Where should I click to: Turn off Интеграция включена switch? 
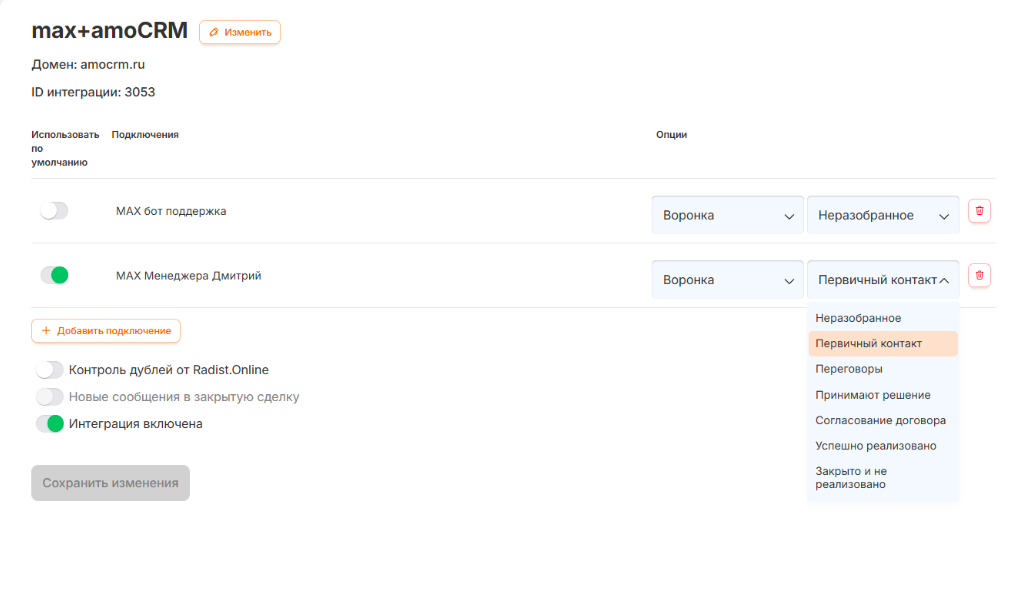coord(49,424)
